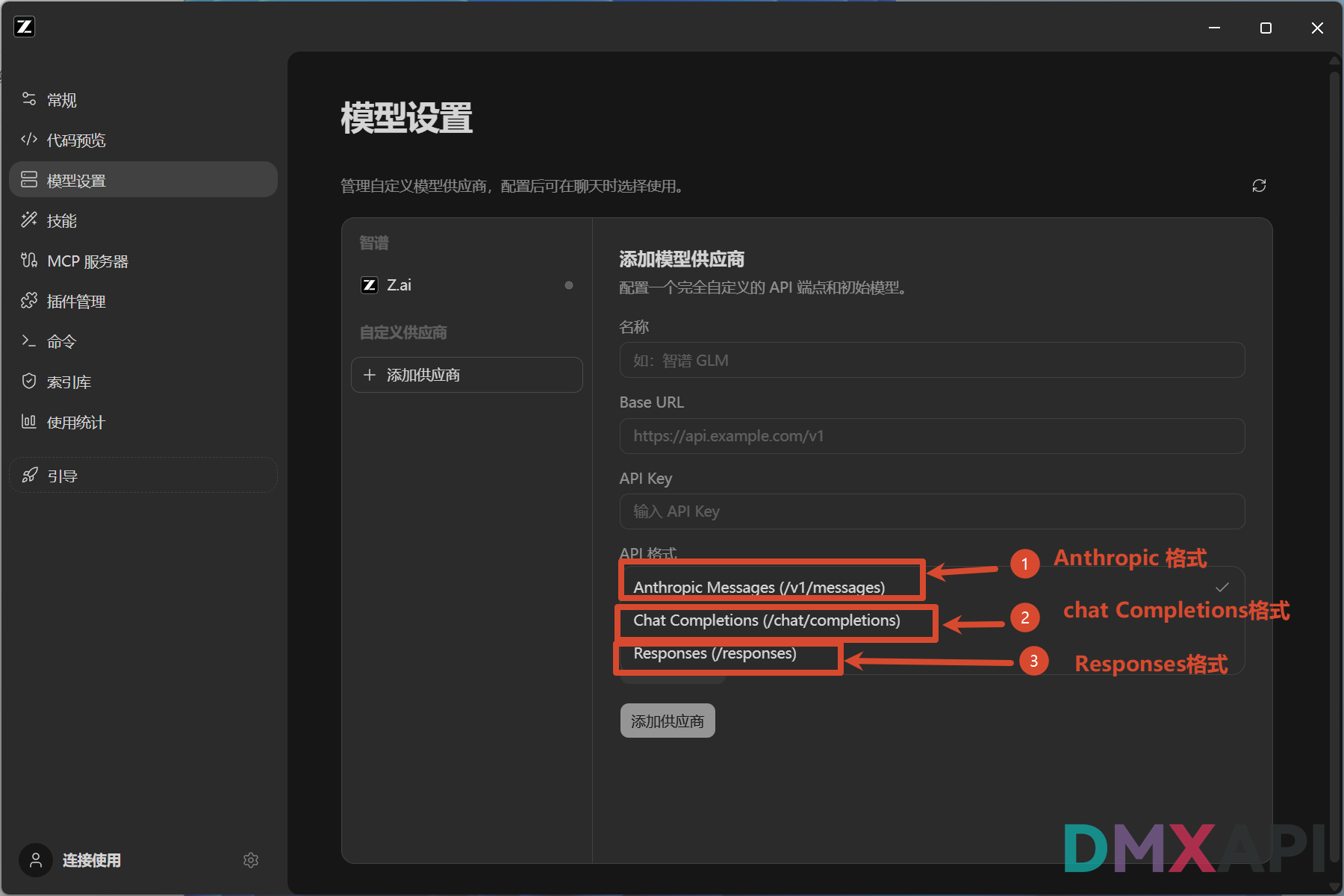
Task: Open MCP 服务器 icon in sidebar
Action: click(29, 261)
